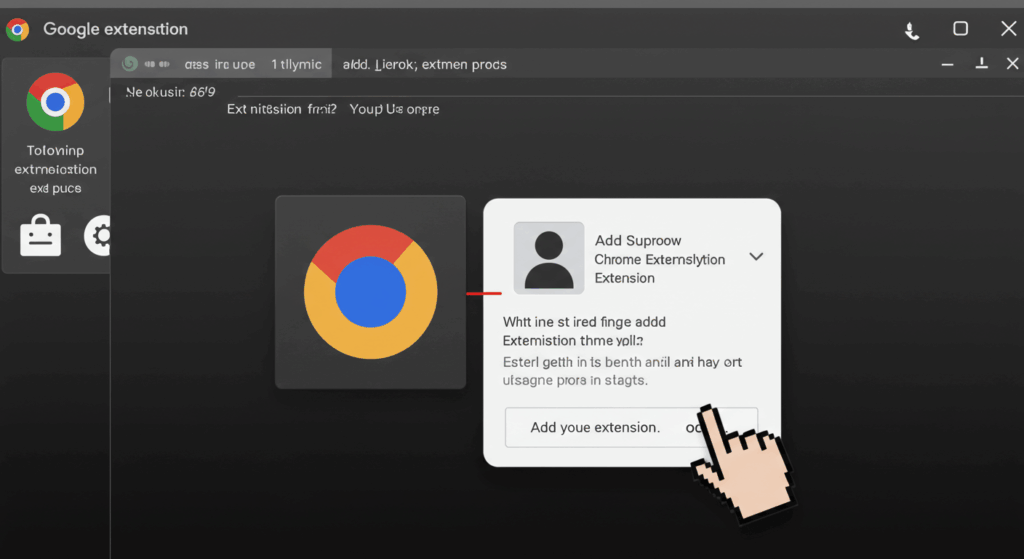
Task: Open the gear settings icon in sidebar
Action: point(99,235)
